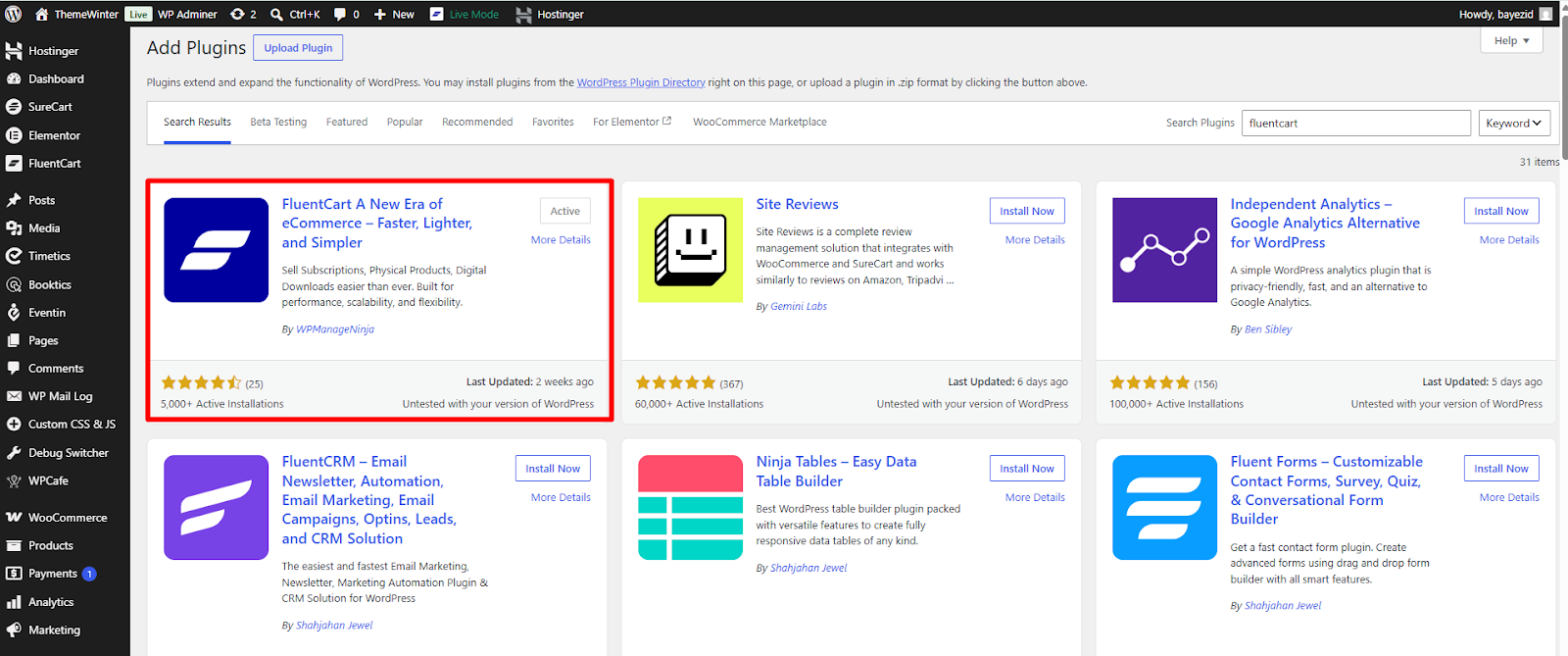Image resolution: width=1568 pixels, height=656 pixels.
Task: Click the Upload Plugin button
Action: (x=298, y=47)
